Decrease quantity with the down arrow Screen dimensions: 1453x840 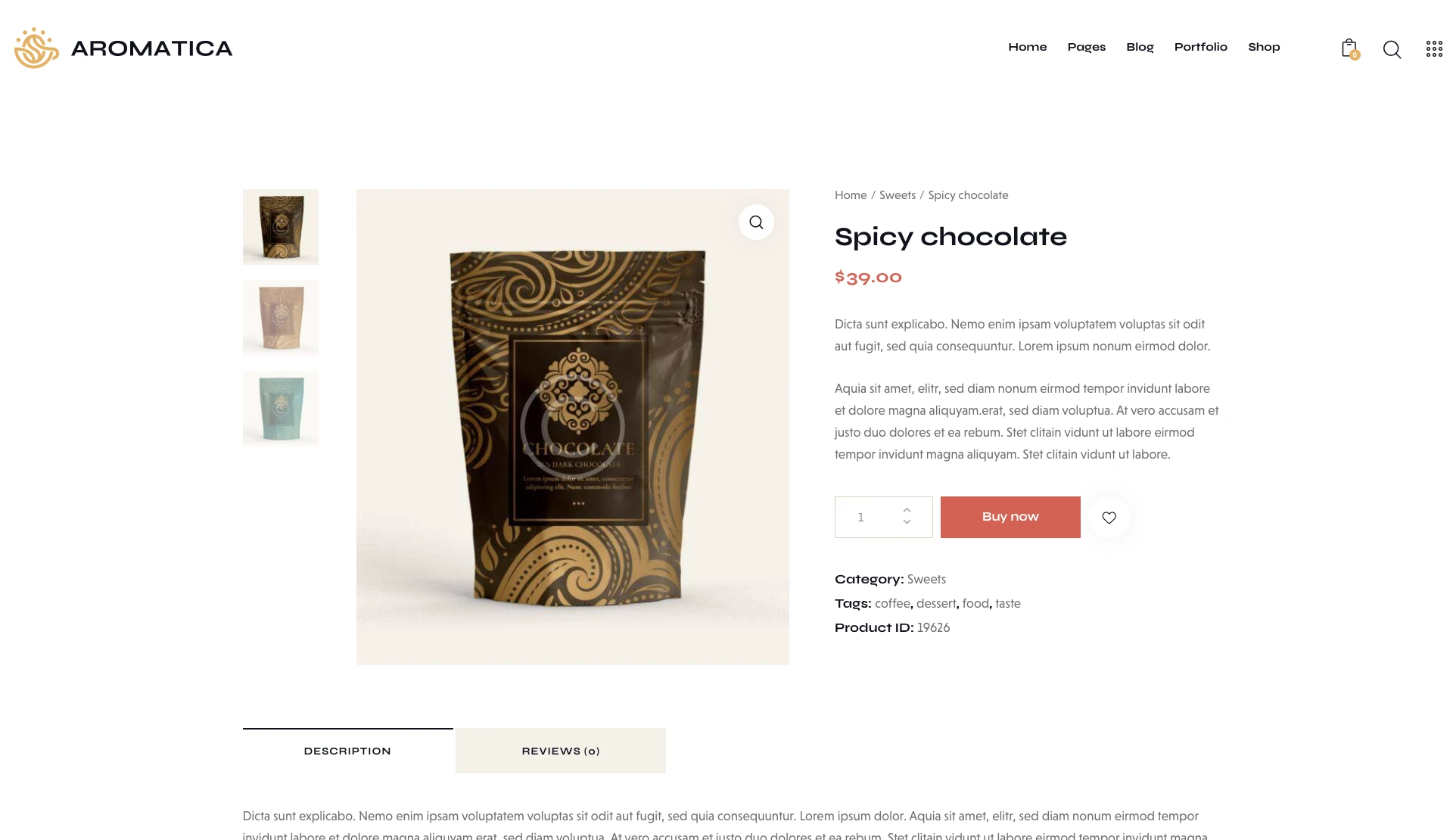(x=907, y=522)
